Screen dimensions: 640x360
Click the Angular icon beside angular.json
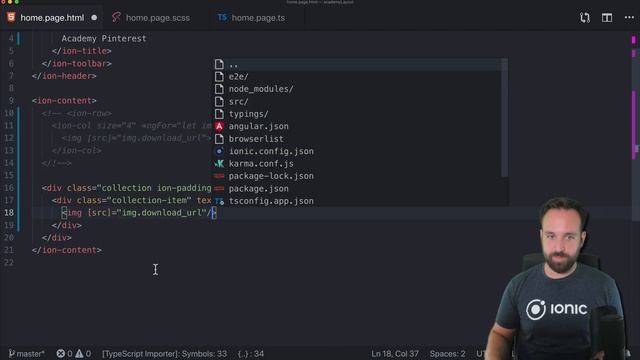pyautogui.click(x=219, y=127)
